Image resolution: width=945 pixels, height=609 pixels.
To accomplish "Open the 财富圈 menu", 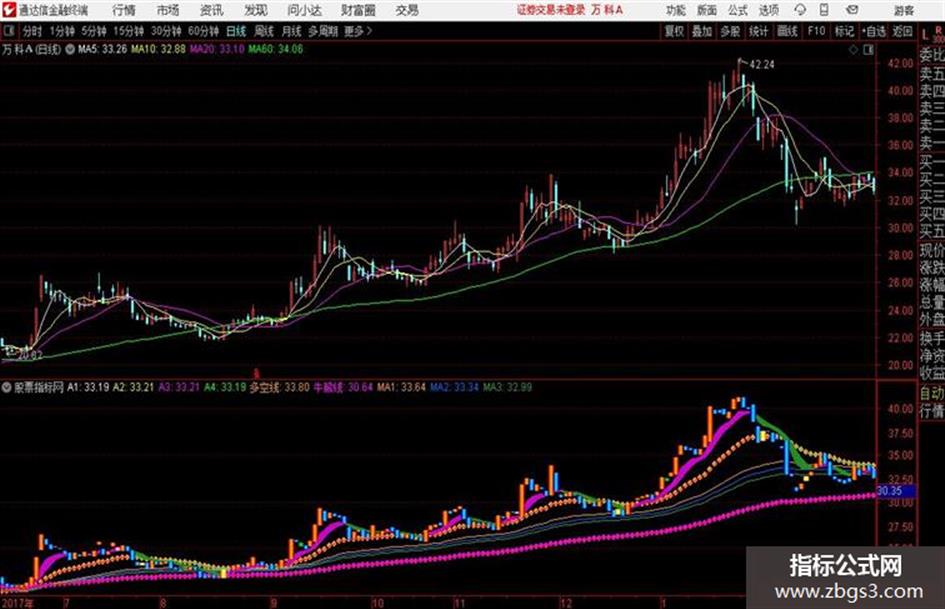I will (359, 10).
